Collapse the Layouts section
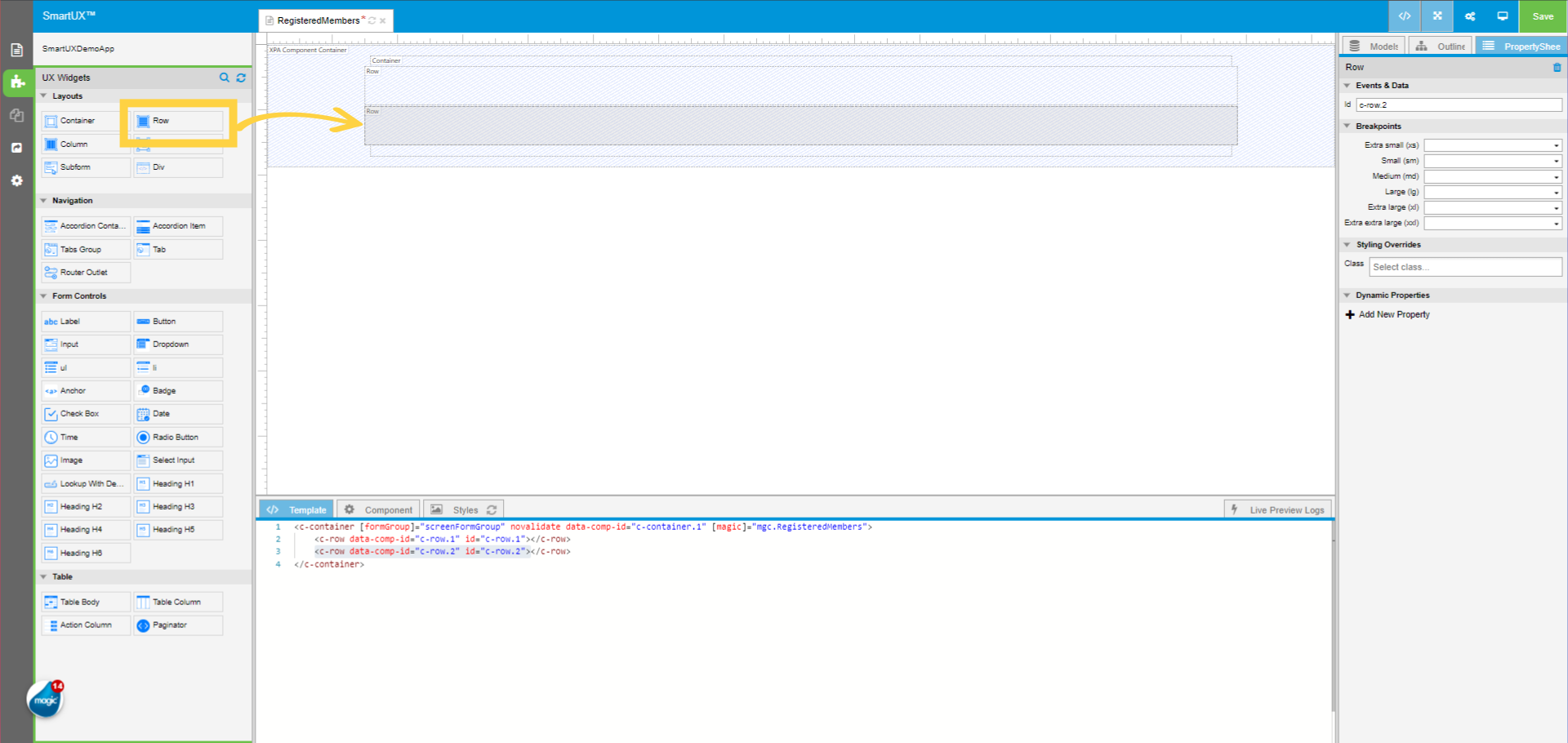The image size is (1568, 743). 44,96
